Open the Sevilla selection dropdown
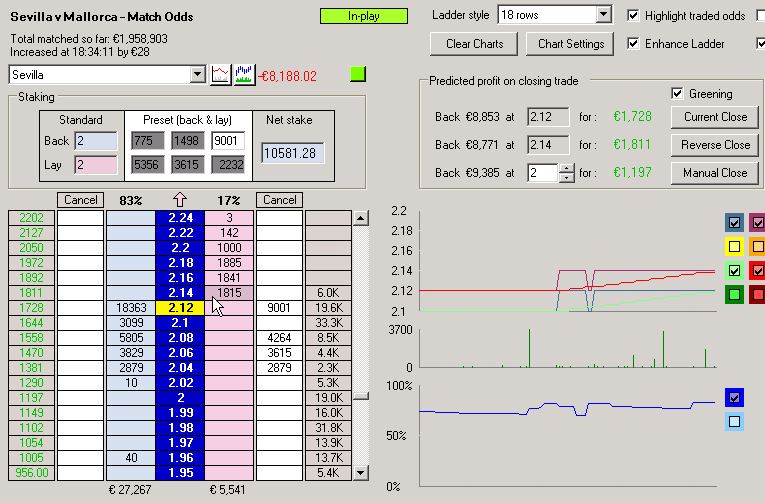Image resolution: width=765 pixels, height=503 pixels. (x=196, y=75)
